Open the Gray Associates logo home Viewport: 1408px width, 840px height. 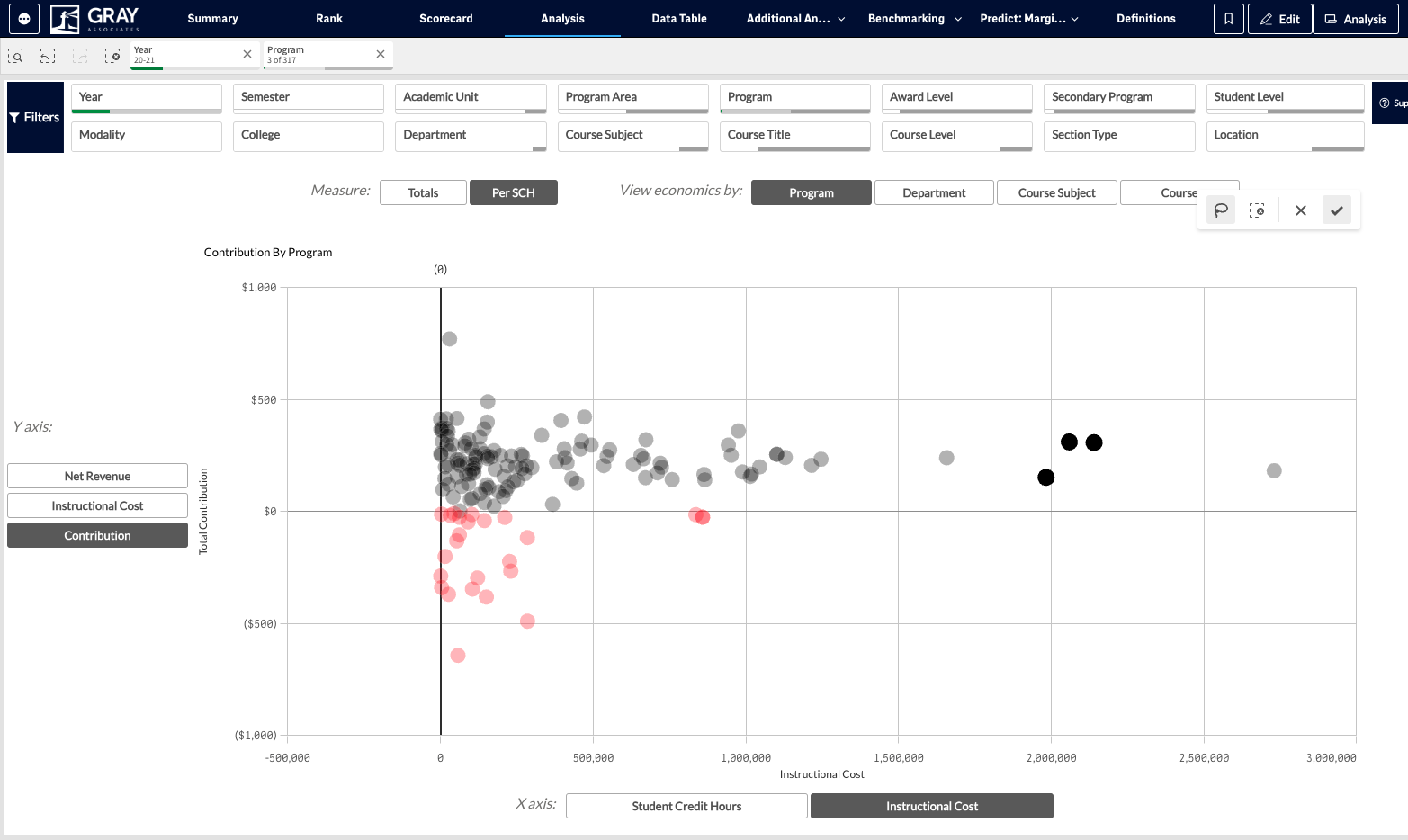[x=94, y=18]
